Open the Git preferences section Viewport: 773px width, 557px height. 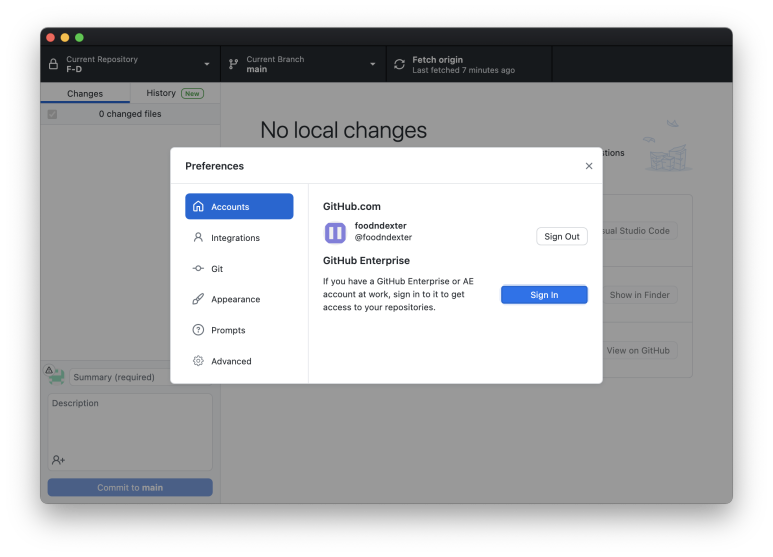[x=239, y=268]
